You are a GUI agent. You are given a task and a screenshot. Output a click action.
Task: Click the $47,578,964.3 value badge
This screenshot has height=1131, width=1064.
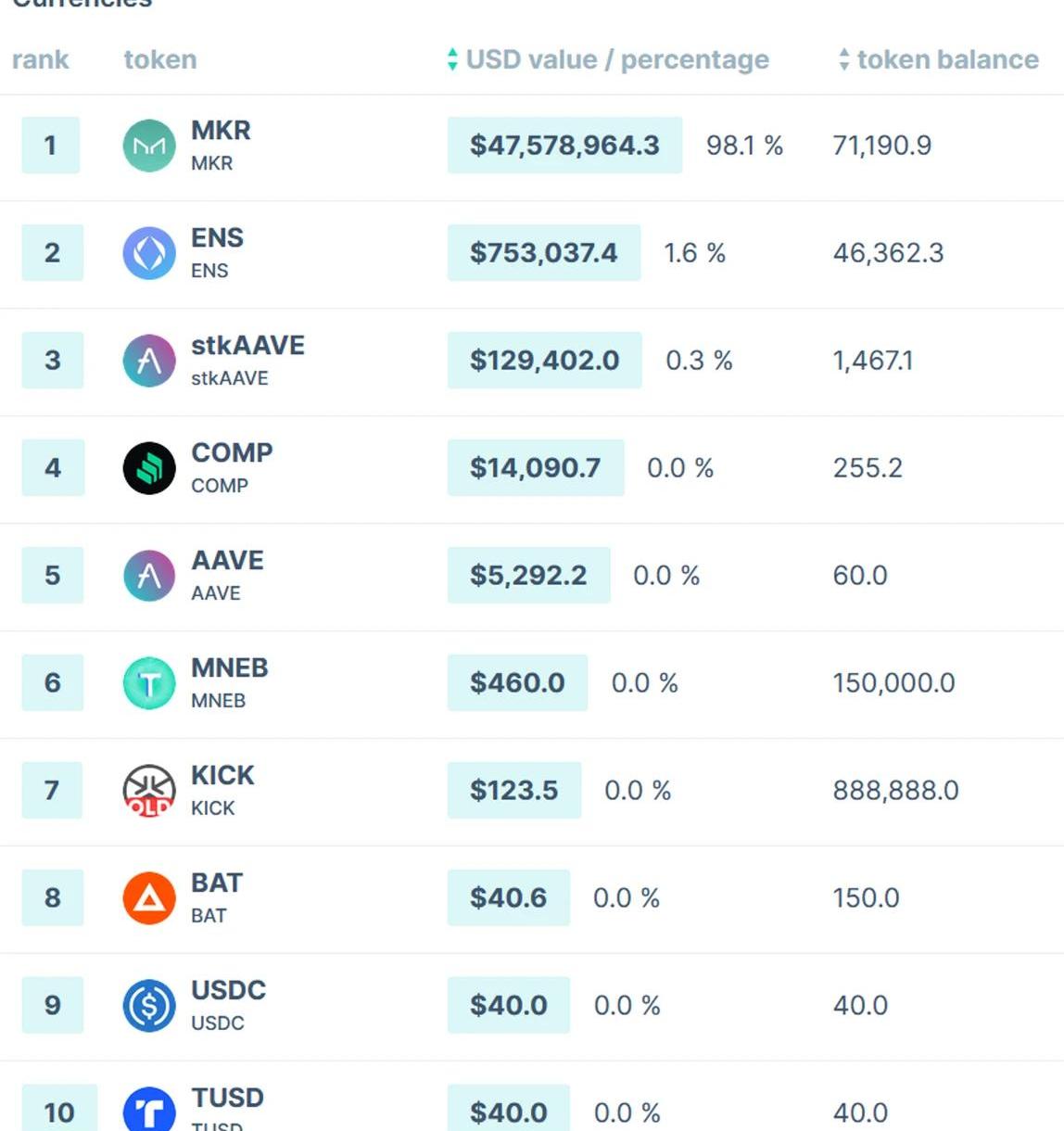[x=564, y=146]
